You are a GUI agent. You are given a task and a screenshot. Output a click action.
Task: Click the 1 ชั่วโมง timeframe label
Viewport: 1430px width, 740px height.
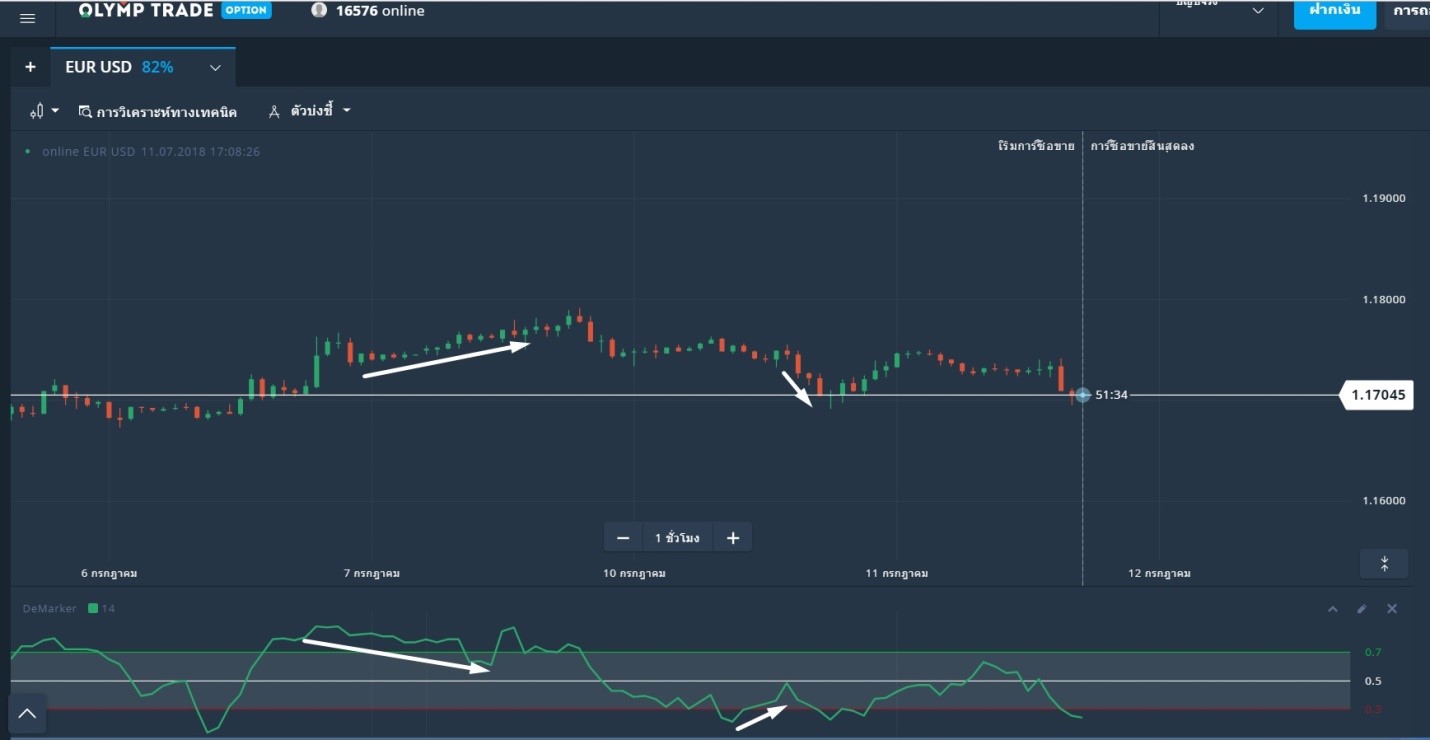tap(677, 538)
